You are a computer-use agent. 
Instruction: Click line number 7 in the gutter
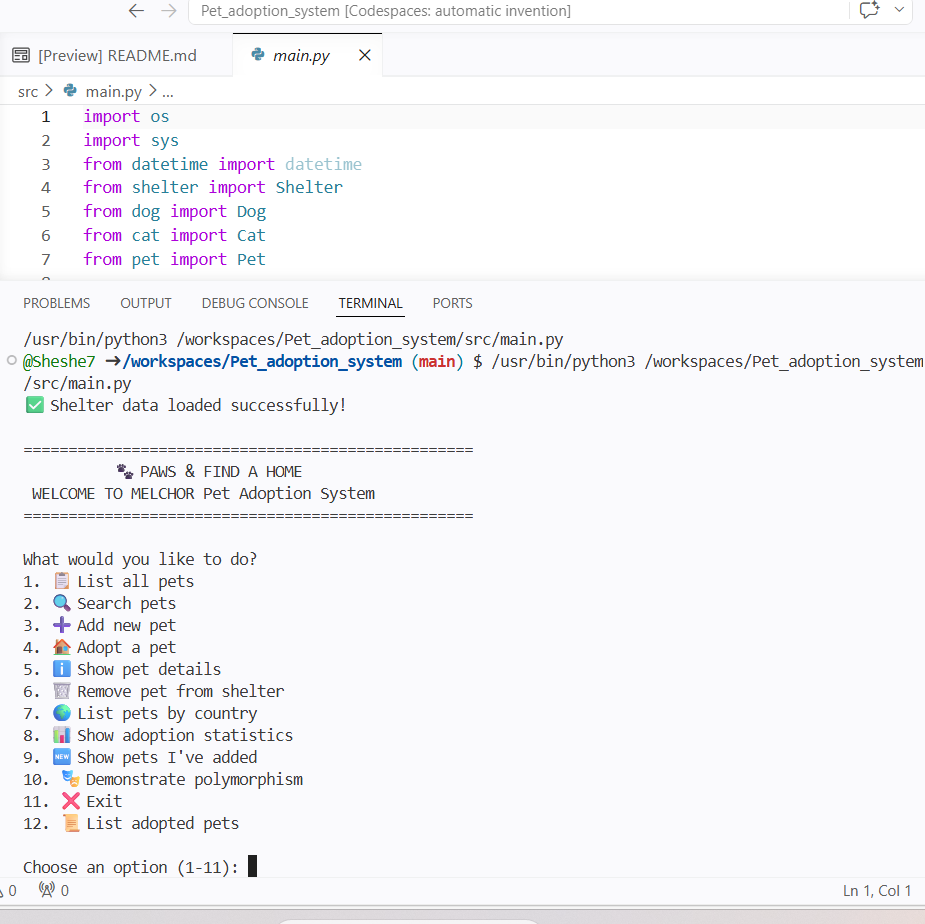[46, 260]
